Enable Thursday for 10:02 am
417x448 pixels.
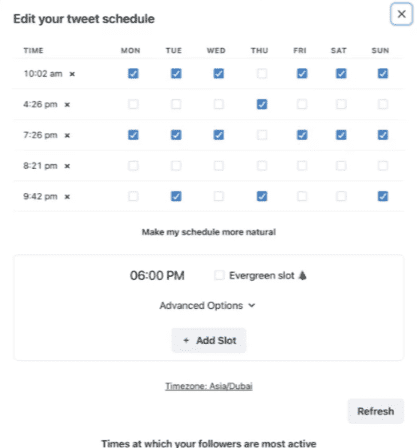point(262,73)
